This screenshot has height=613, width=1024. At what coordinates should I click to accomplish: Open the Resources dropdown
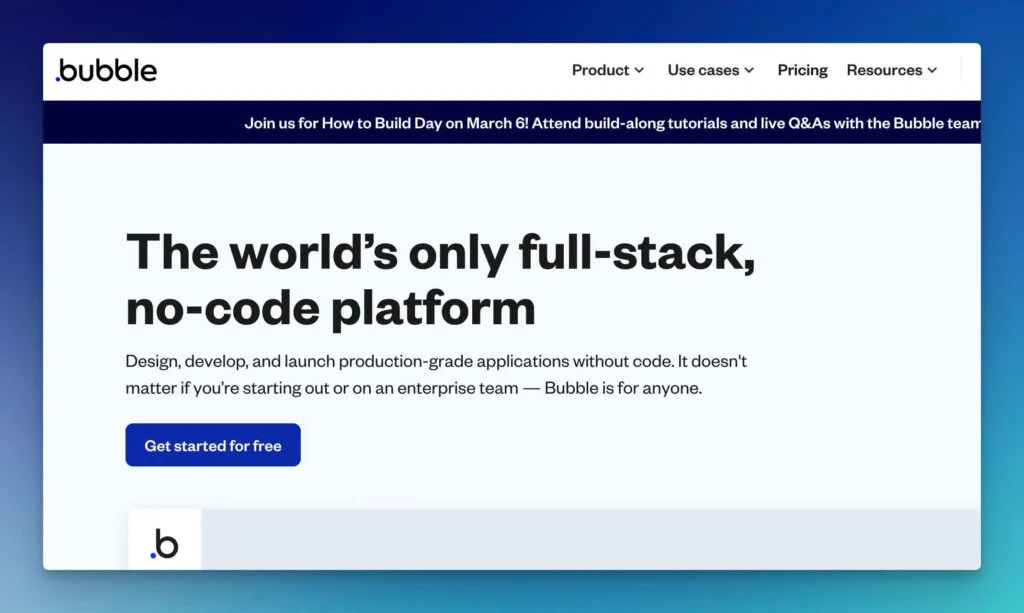point(891,70)
